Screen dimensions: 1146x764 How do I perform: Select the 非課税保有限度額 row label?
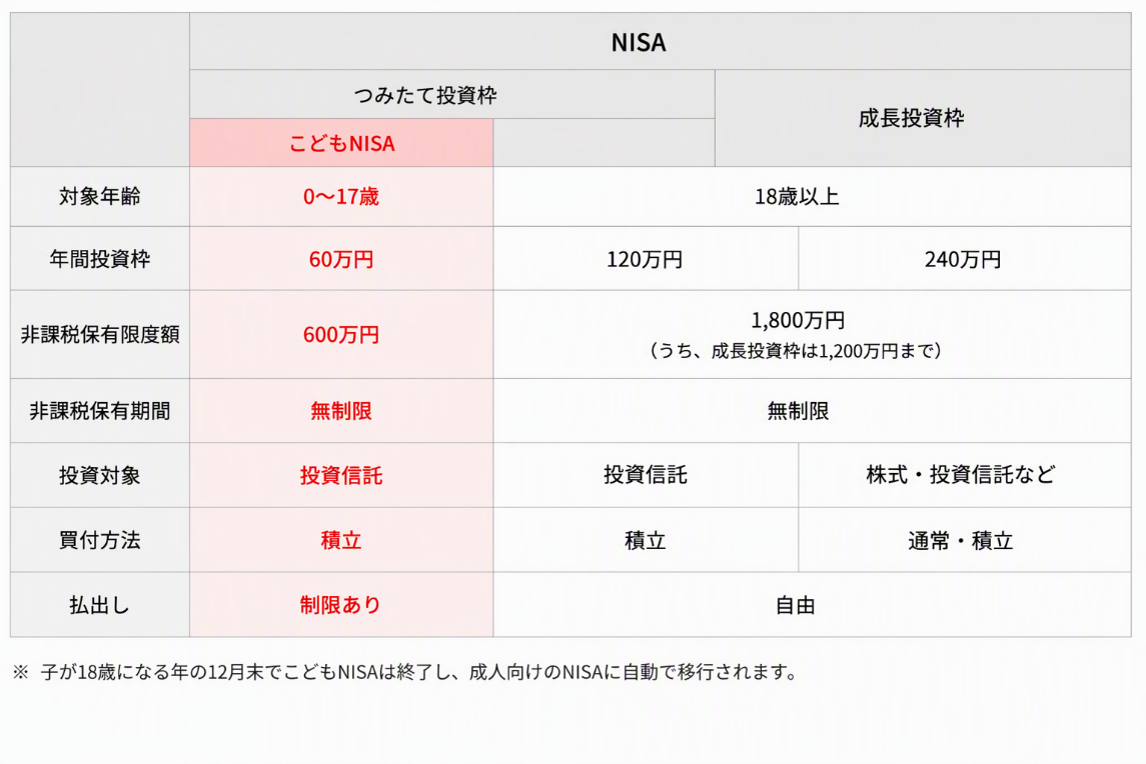(x=100, y=335)
